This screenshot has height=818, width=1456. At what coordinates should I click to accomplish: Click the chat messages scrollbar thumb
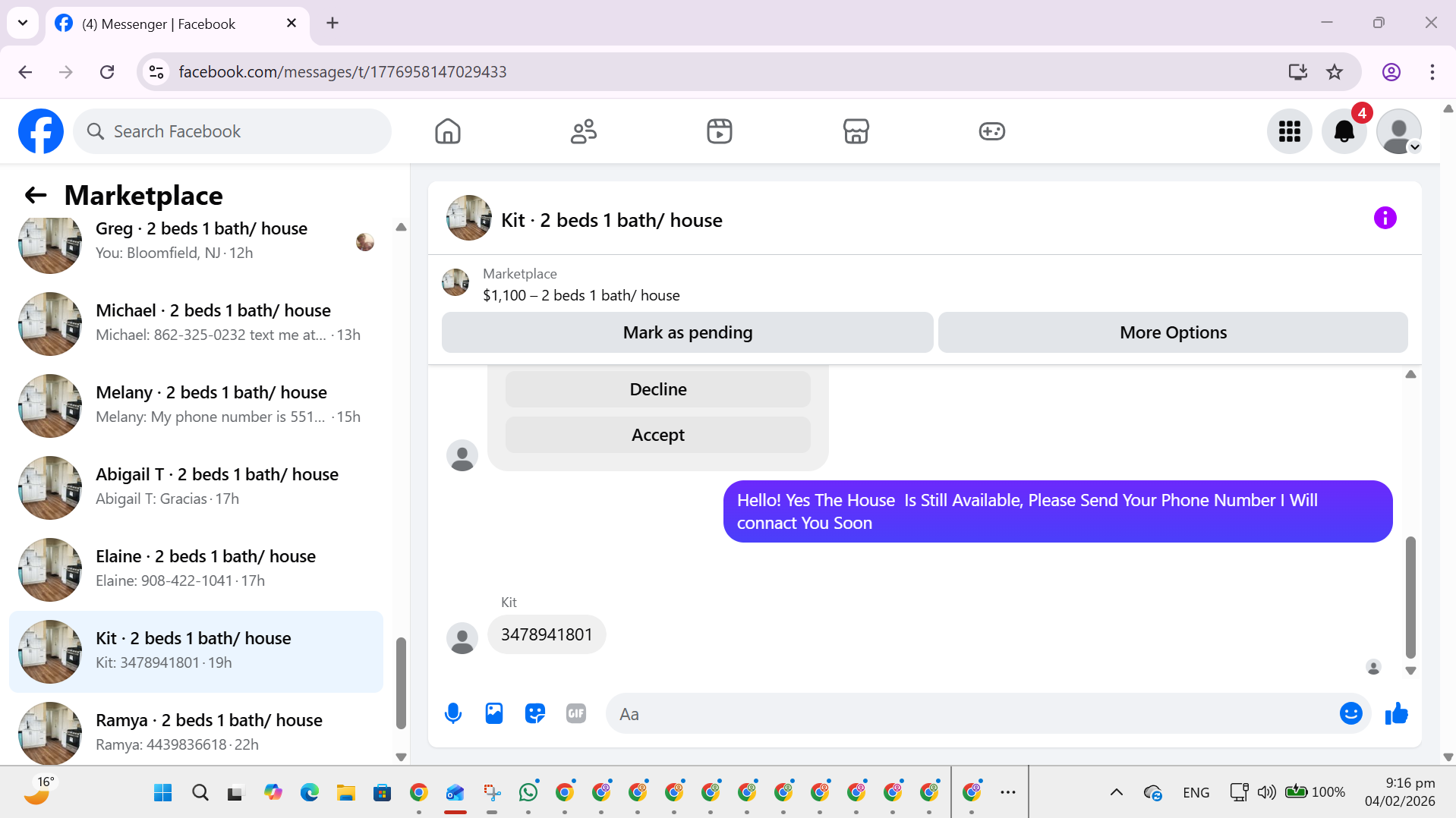[x=1410, y=597]
